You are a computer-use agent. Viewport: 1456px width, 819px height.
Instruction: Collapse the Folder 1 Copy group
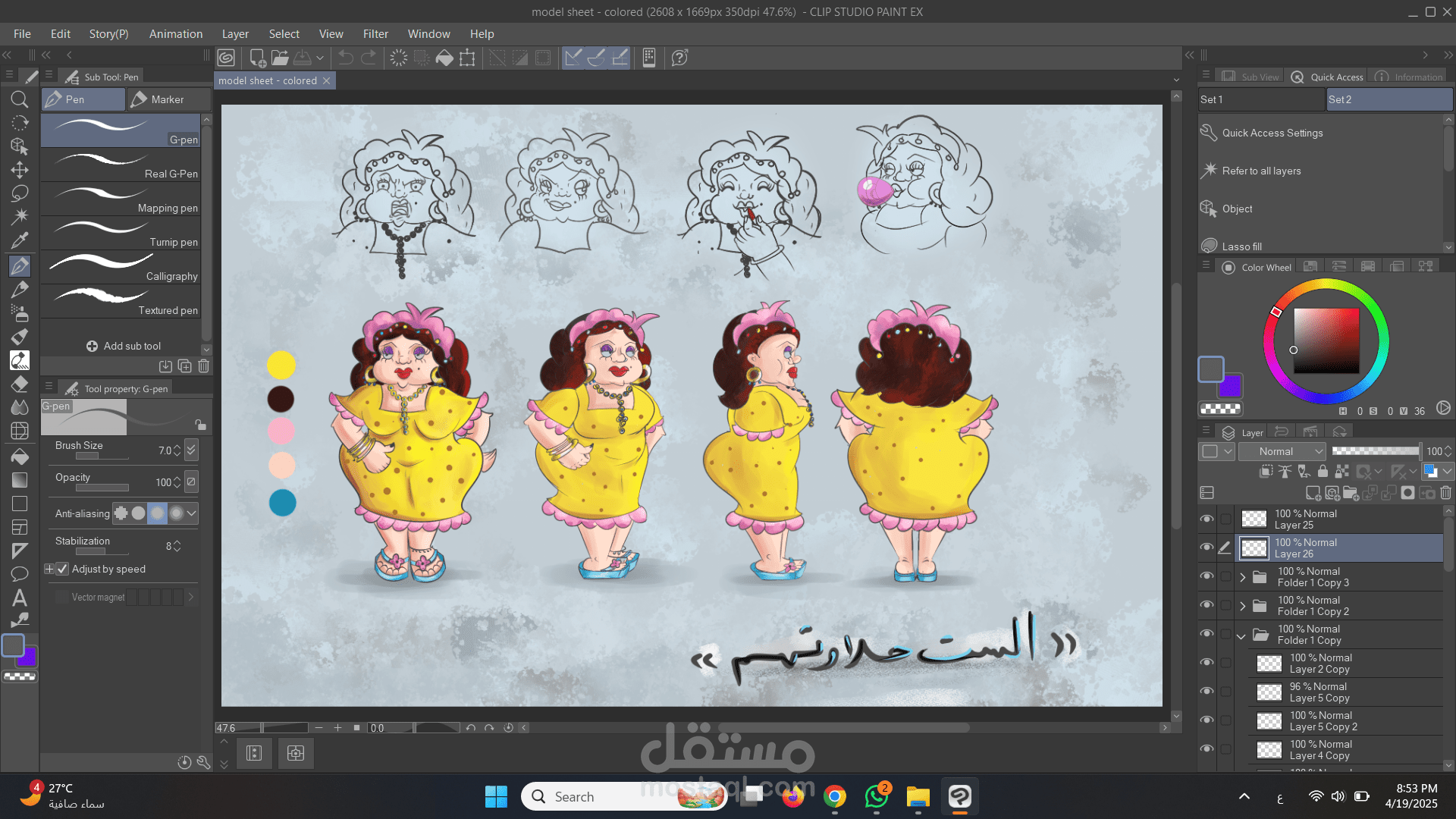[1241, 635]
